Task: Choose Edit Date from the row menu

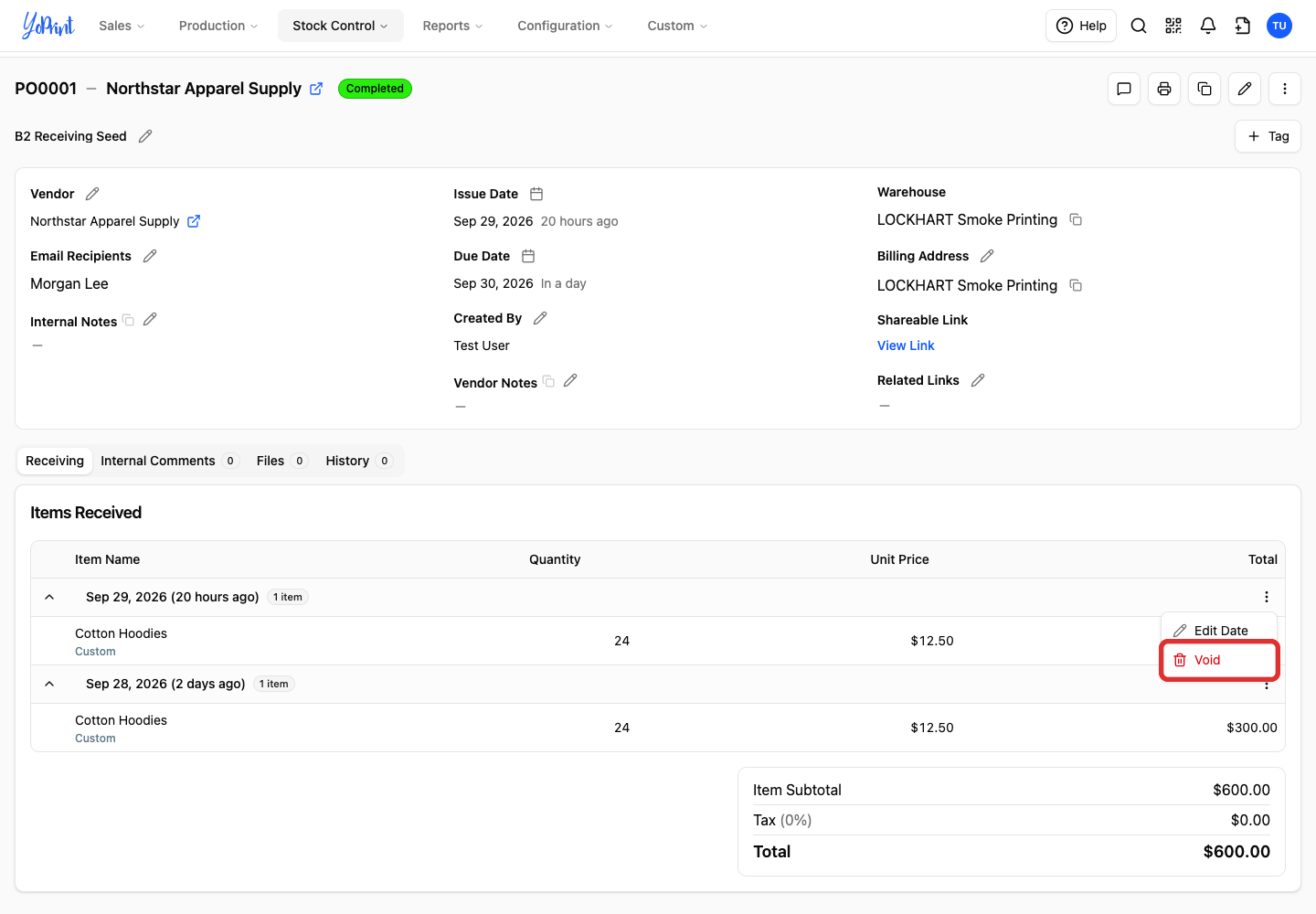Action: pyautogui.click(x=1219, y=631)
